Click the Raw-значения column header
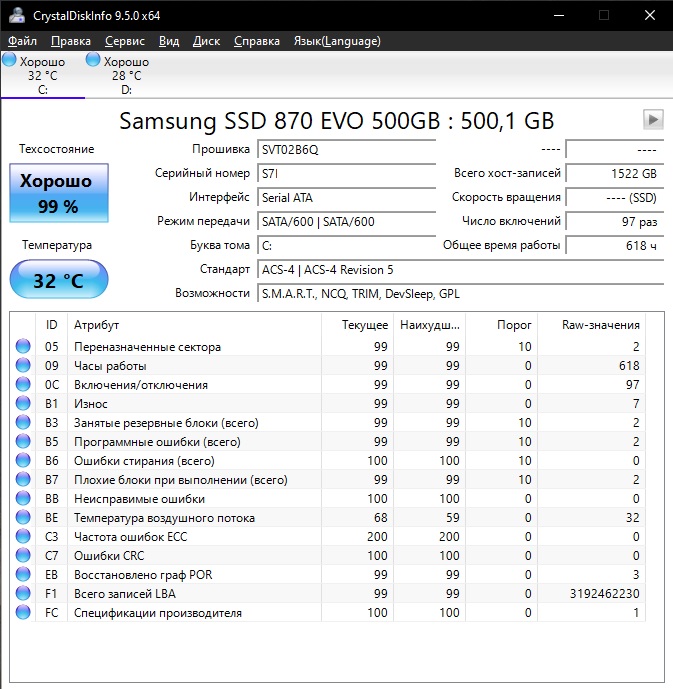The height and width of the screenshot is (689, 673). [602, 325]
